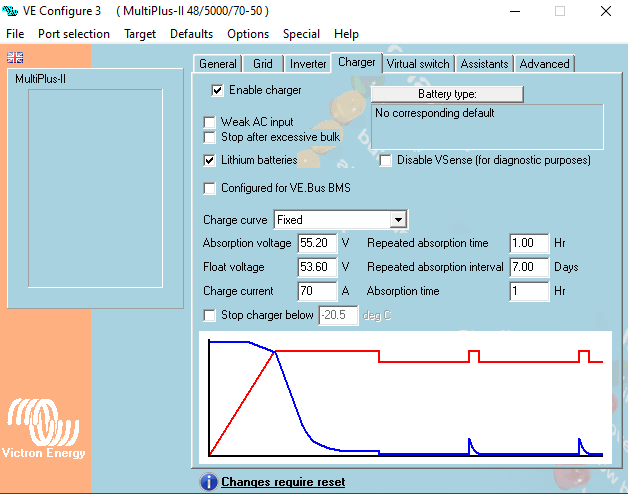The width and height of the screenshot is (628, 494).
Task: Open the Special menu
Action: 301,34
